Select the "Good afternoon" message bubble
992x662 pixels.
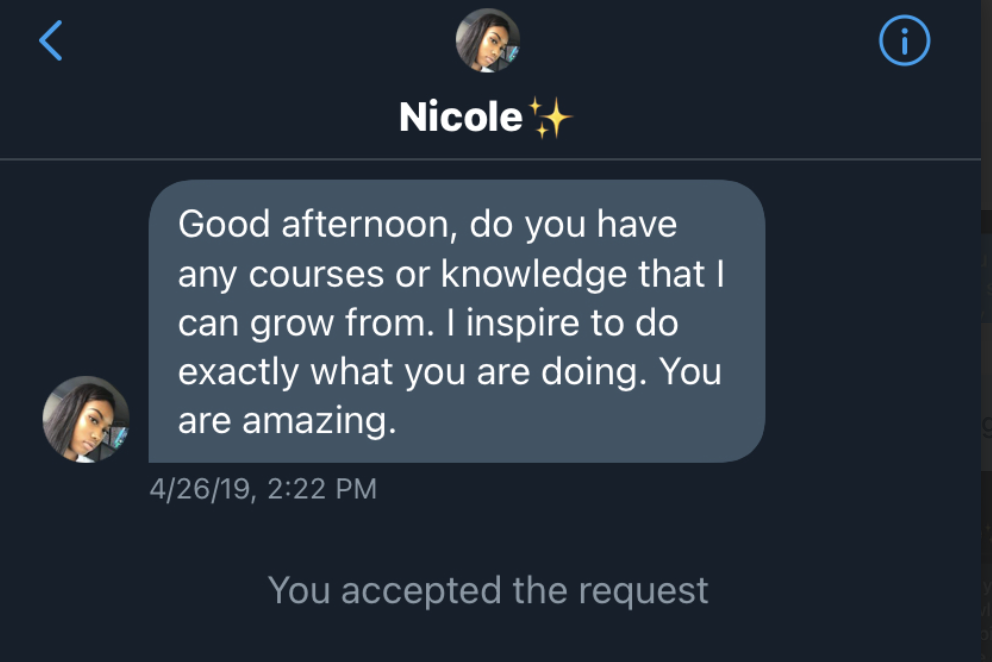point(456,321)
